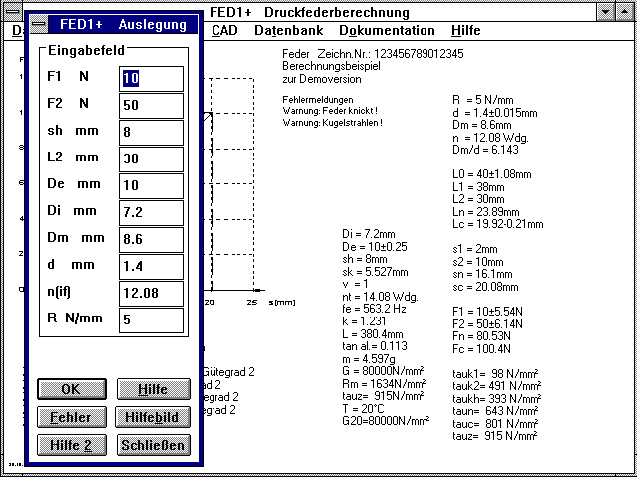Screen dimensions: 637x478
Task: Click the 'Feder Zeichn.Nr.: 123456789012345' line
Action: (x=373, y=54)
